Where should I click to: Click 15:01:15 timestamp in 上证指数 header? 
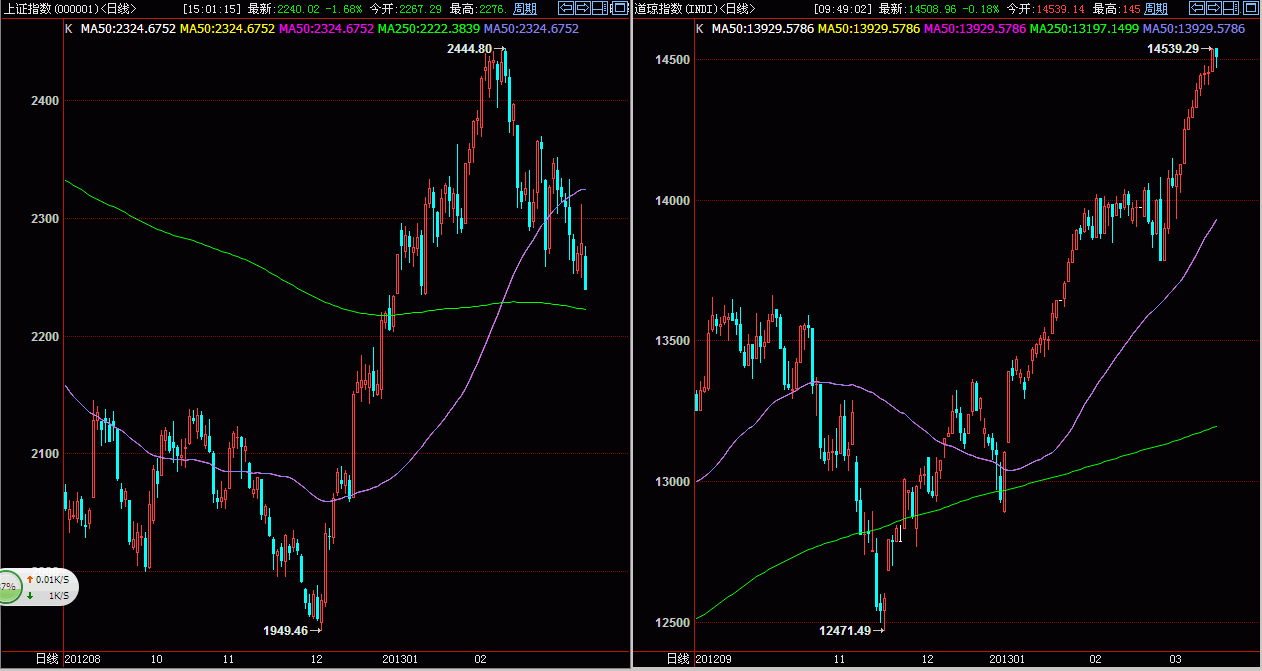pyautogui.click(x=211, y=9)
